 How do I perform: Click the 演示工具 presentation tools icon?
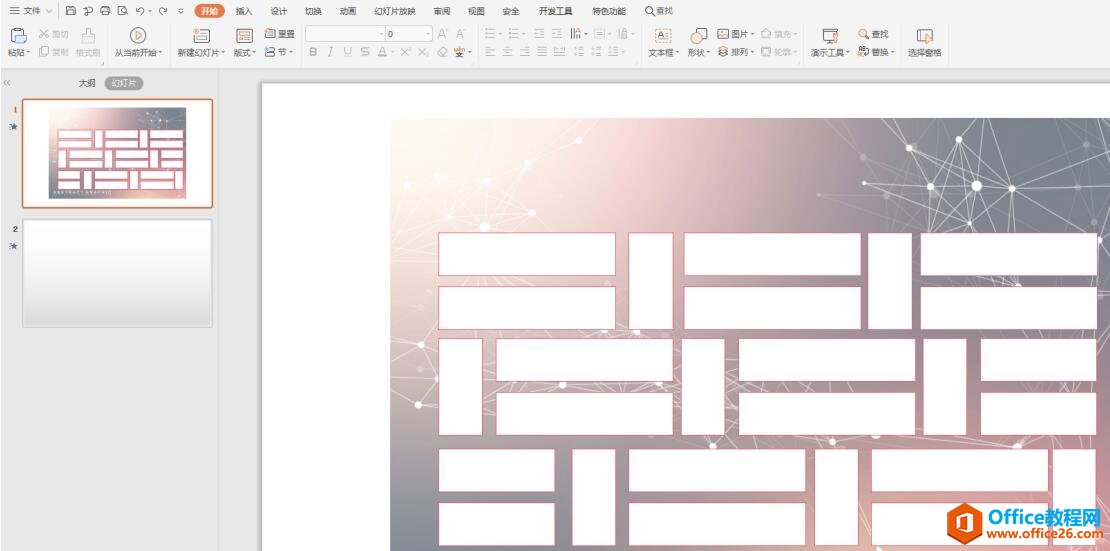tap(829, 36)
